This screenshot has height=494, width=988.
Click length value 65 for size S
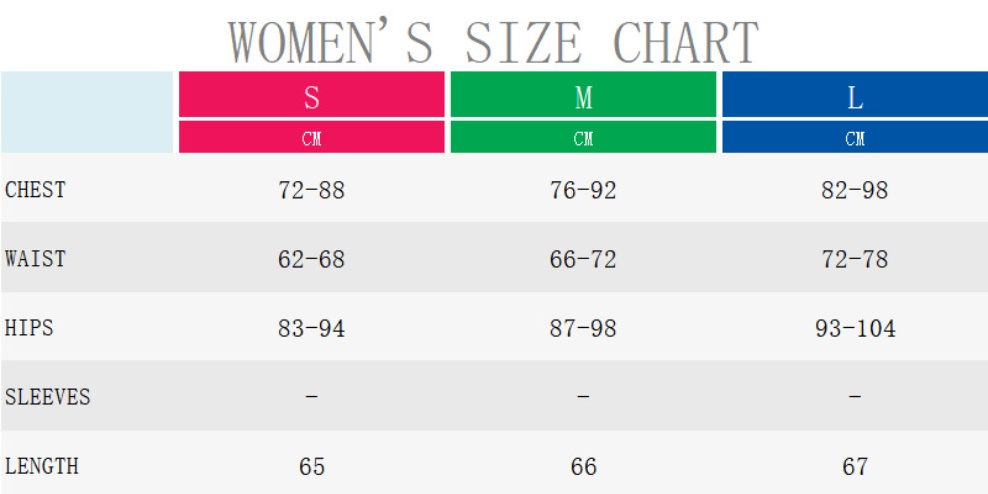[x=312, y=467]
